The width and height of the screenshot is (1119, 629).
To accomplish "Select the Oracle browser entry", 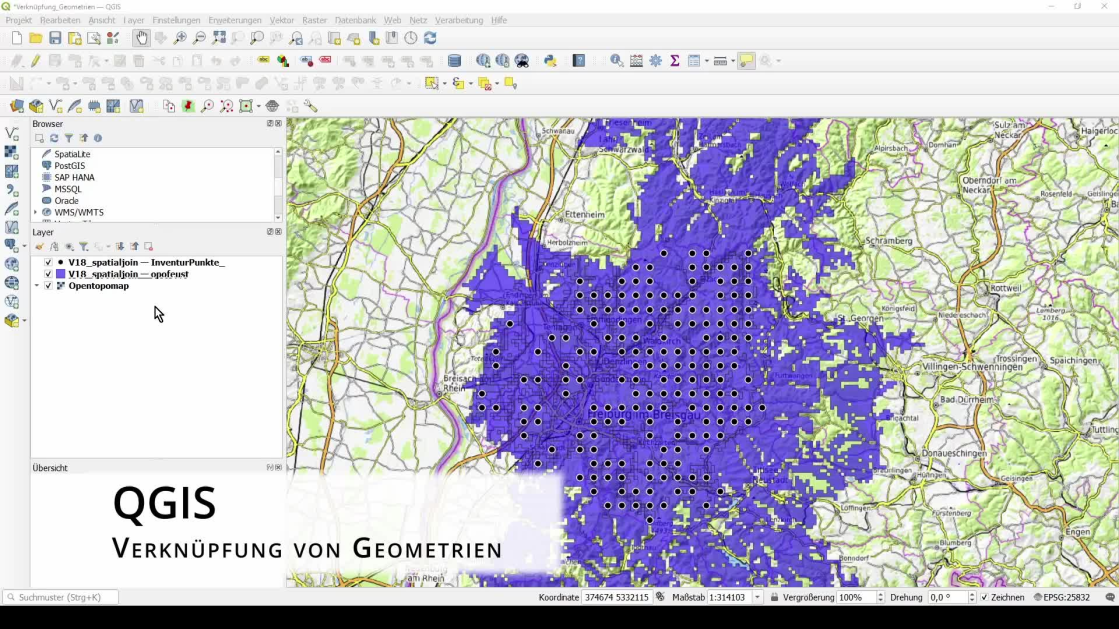I will coord(66,201).
